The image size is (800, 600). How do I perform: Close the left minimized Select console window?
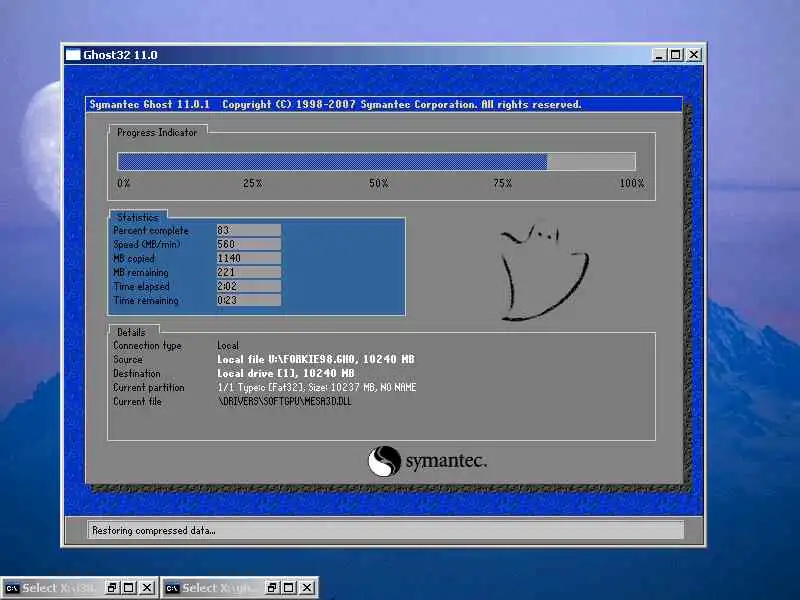coord(146,588)
